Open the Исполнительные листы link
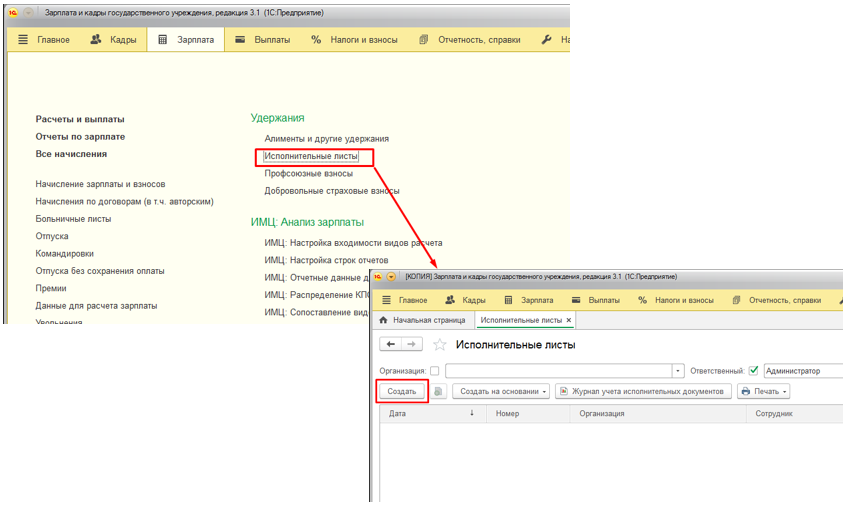This screenshot has height=515, width=850. 310,156
